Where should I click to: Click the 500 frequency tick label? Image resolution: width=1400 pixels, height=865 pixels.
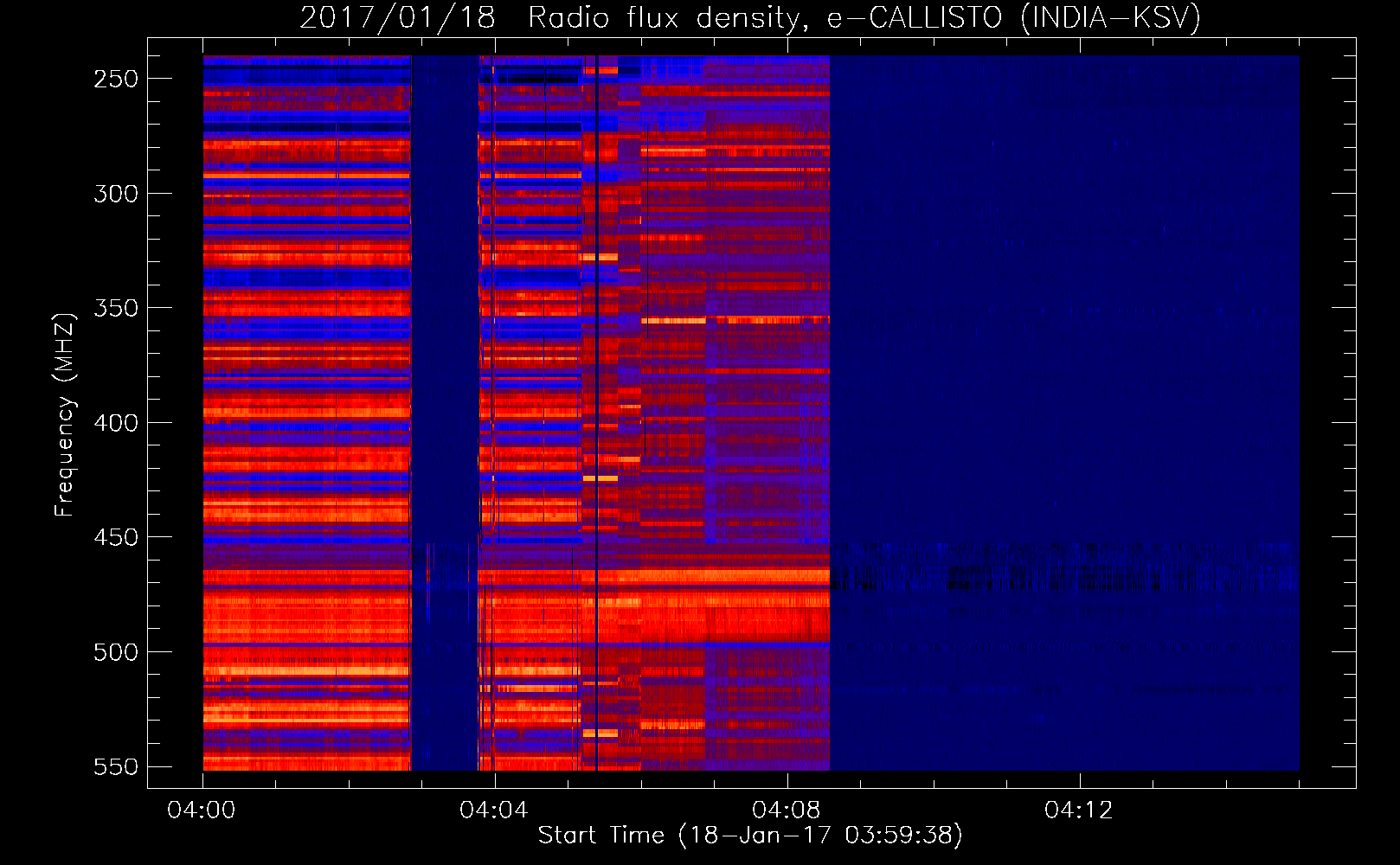tap(116, 652)
